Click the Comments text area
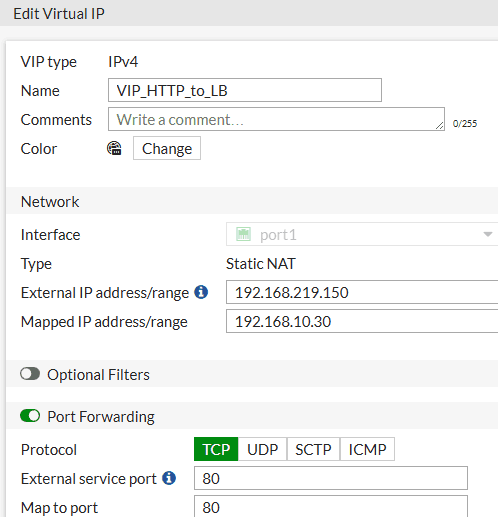The width and height of the screenshot is (498, 517). coord(276,119)
